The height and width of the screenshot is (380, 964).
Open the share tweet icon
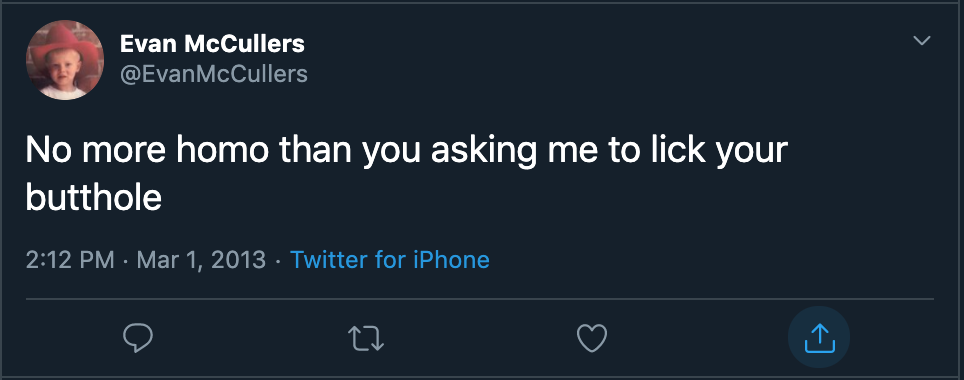[x=820, y=338]
